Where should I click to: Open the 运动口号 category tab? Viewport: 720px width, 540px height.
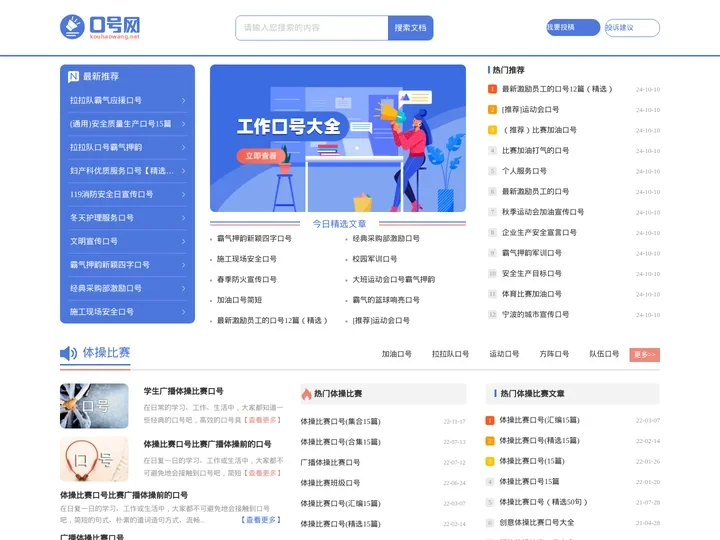tap(504, 354)
